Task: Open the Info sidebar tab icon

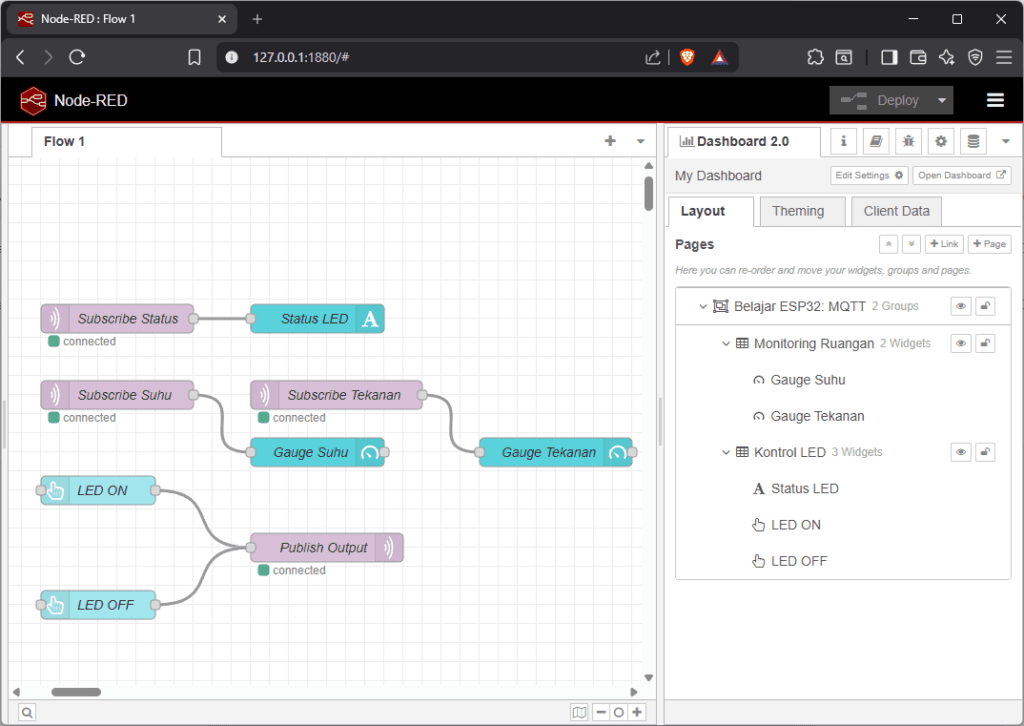Action: [843, 141]
